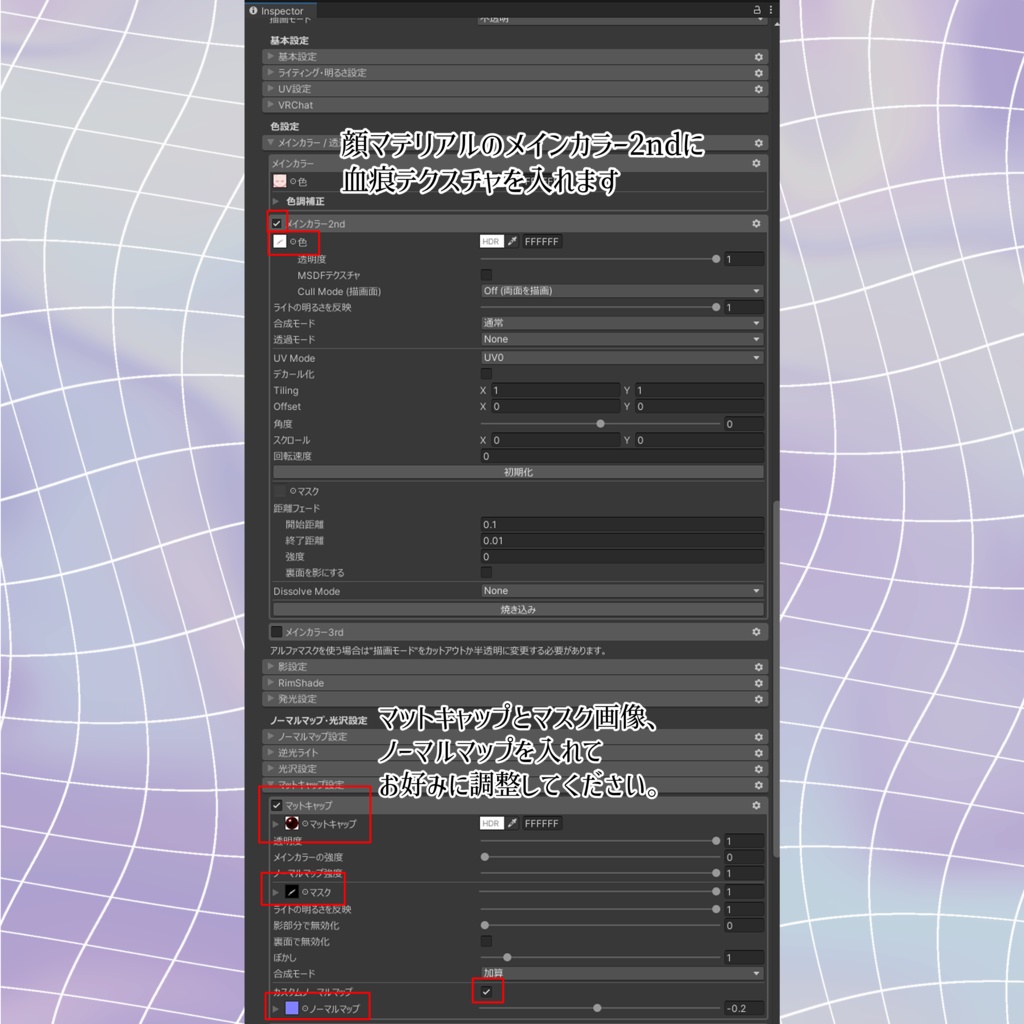Open gear menu for 光沢設定
This screenshot has width=1024, height=1024.
[758, 769]
